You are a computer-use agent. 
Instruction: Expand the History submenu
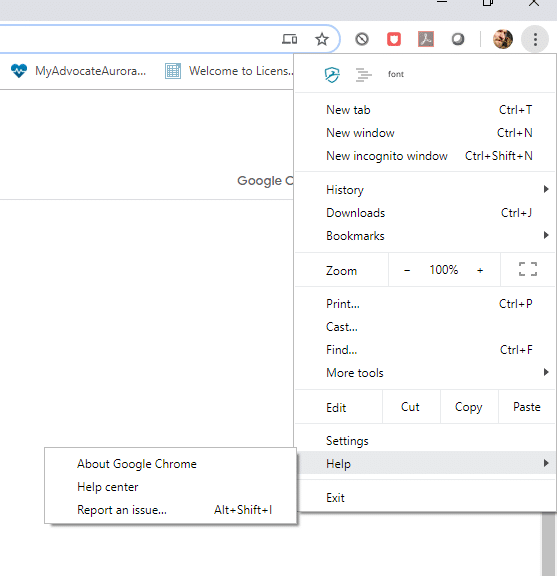point(425,190)
